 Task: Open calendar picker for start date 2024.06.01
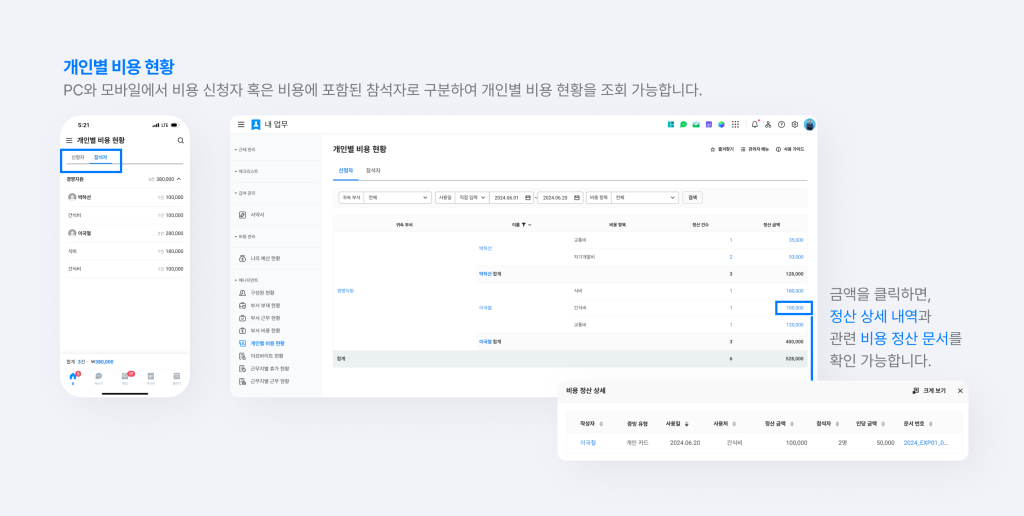pyautogui.click(x=528, y=197)
